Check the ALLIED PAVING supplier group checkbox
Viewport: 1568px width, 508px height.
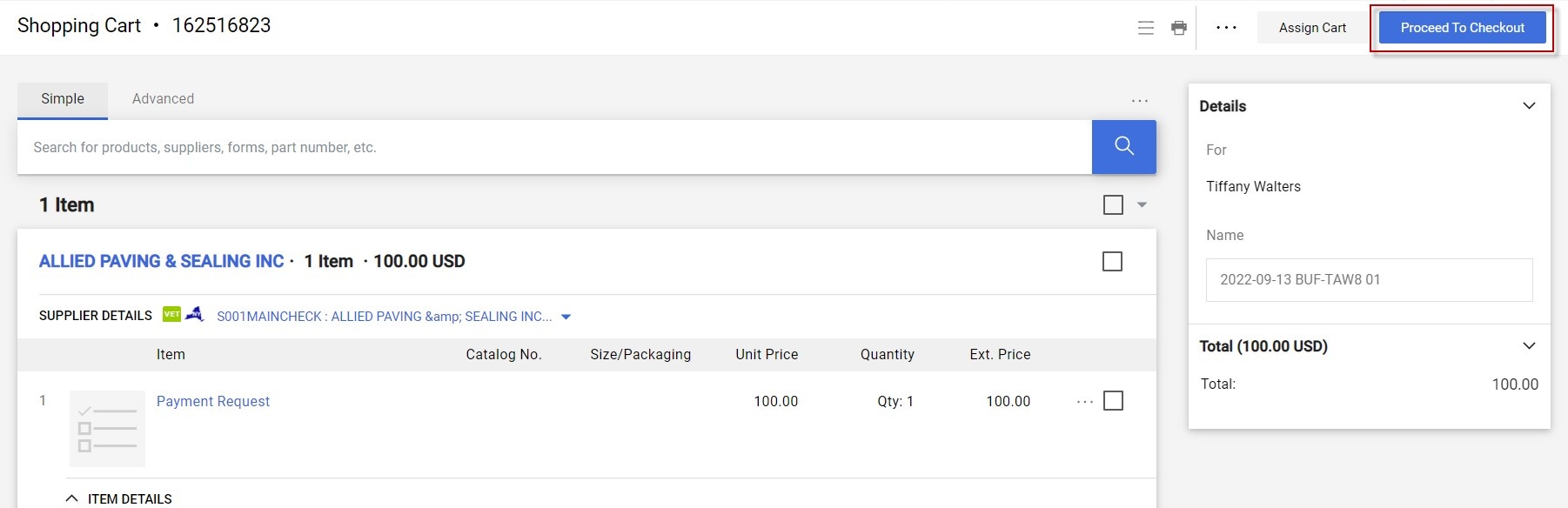pyautogui.click(x=1112, y=262)
